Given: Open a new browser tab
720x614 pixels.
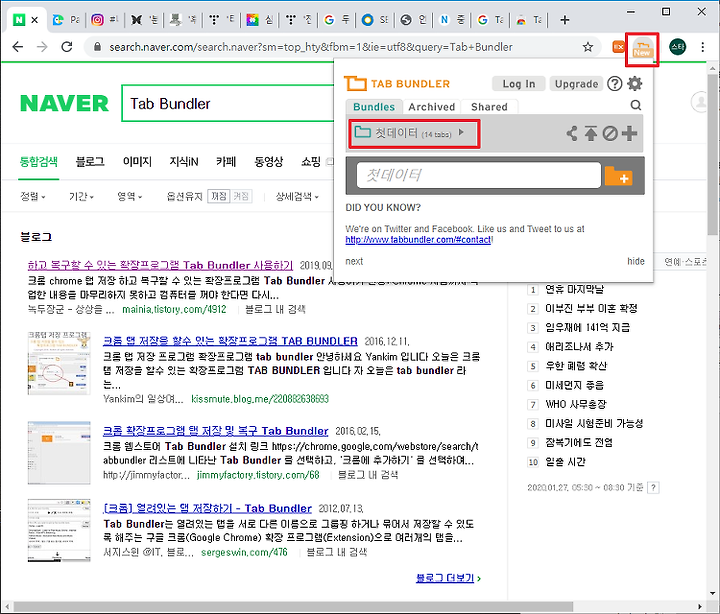Looking at the screenshot, I should click(x=565, y=20).
